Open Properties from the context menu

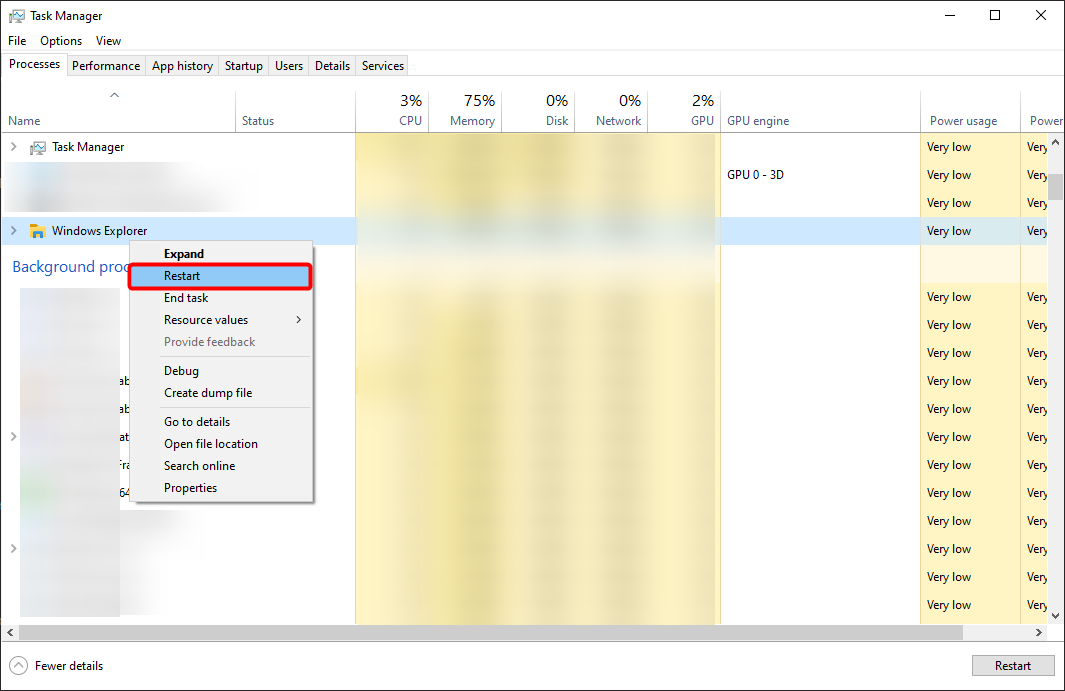[190, 488]
